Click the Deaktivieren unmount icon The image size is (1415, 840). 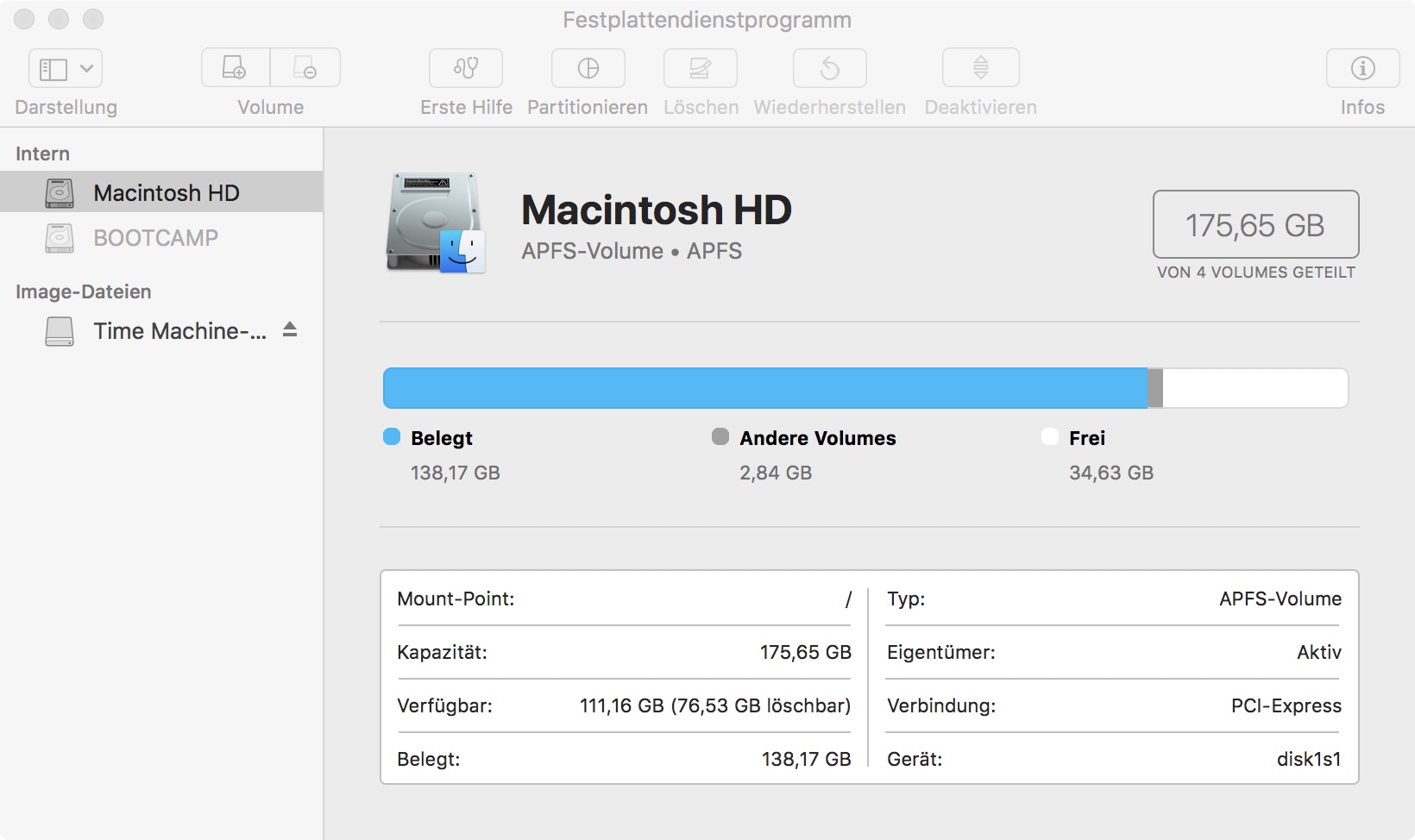(980, 68)
